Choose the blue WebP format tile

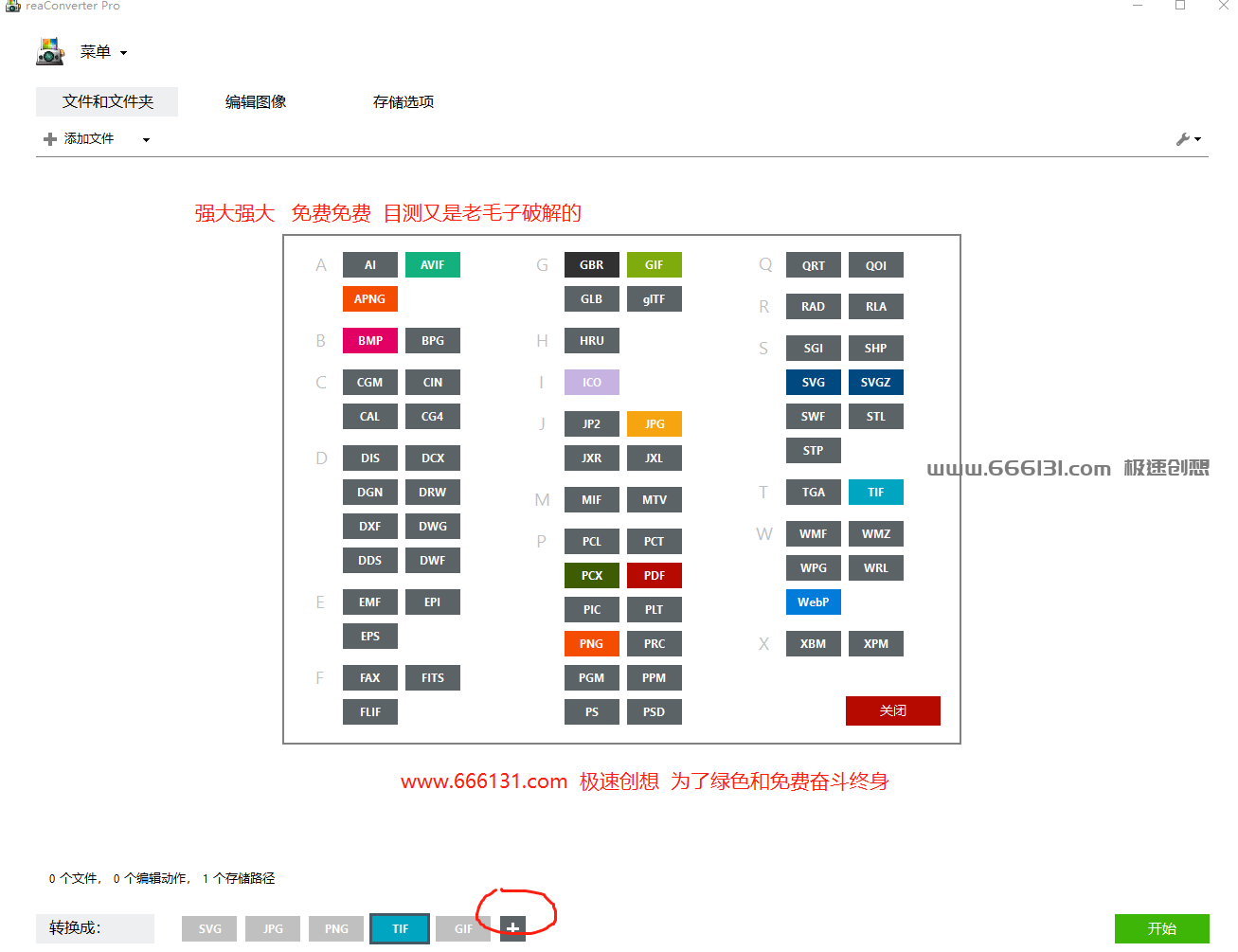814,602
